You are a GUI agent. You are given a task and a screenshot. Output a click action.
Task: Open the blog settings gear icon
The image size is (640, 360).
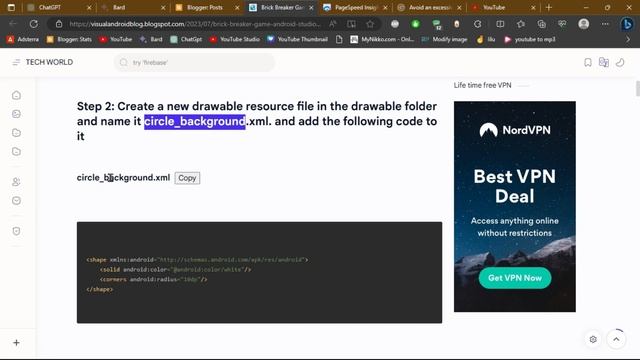tap(593, 339)
